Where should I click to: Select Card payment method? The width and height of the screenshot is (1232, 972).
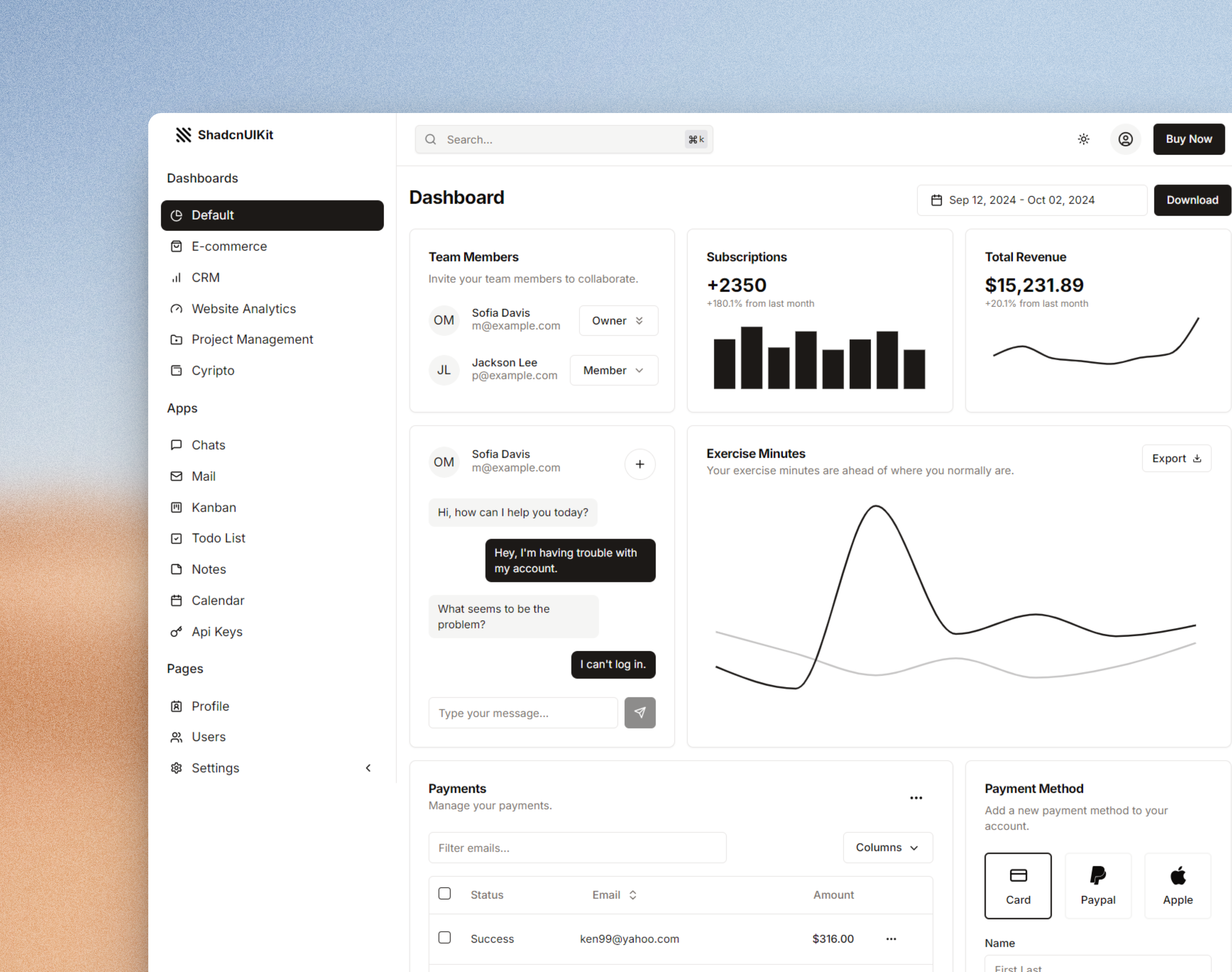point(1018,886)
